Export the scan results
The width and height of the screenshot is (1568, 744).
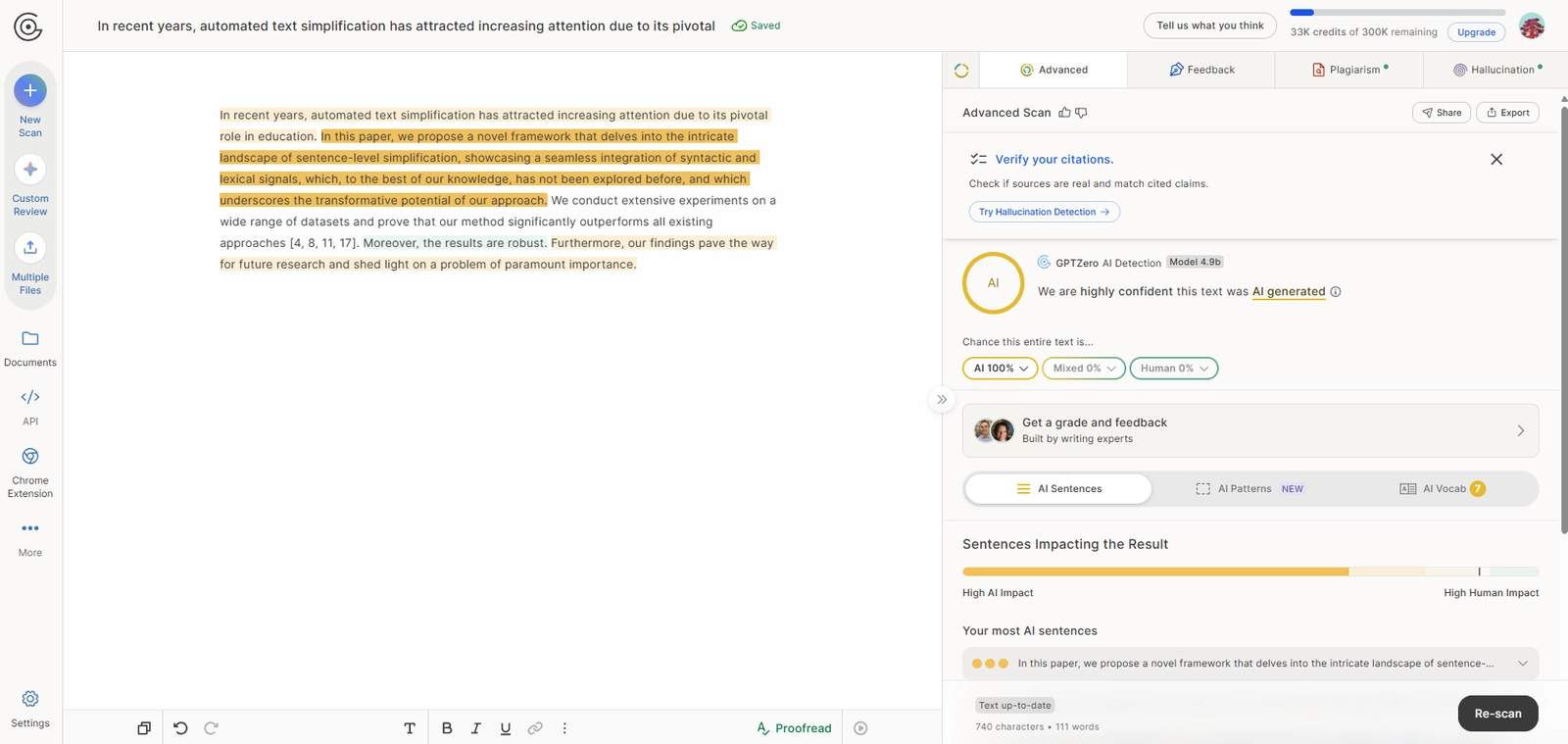(1507, 113)
